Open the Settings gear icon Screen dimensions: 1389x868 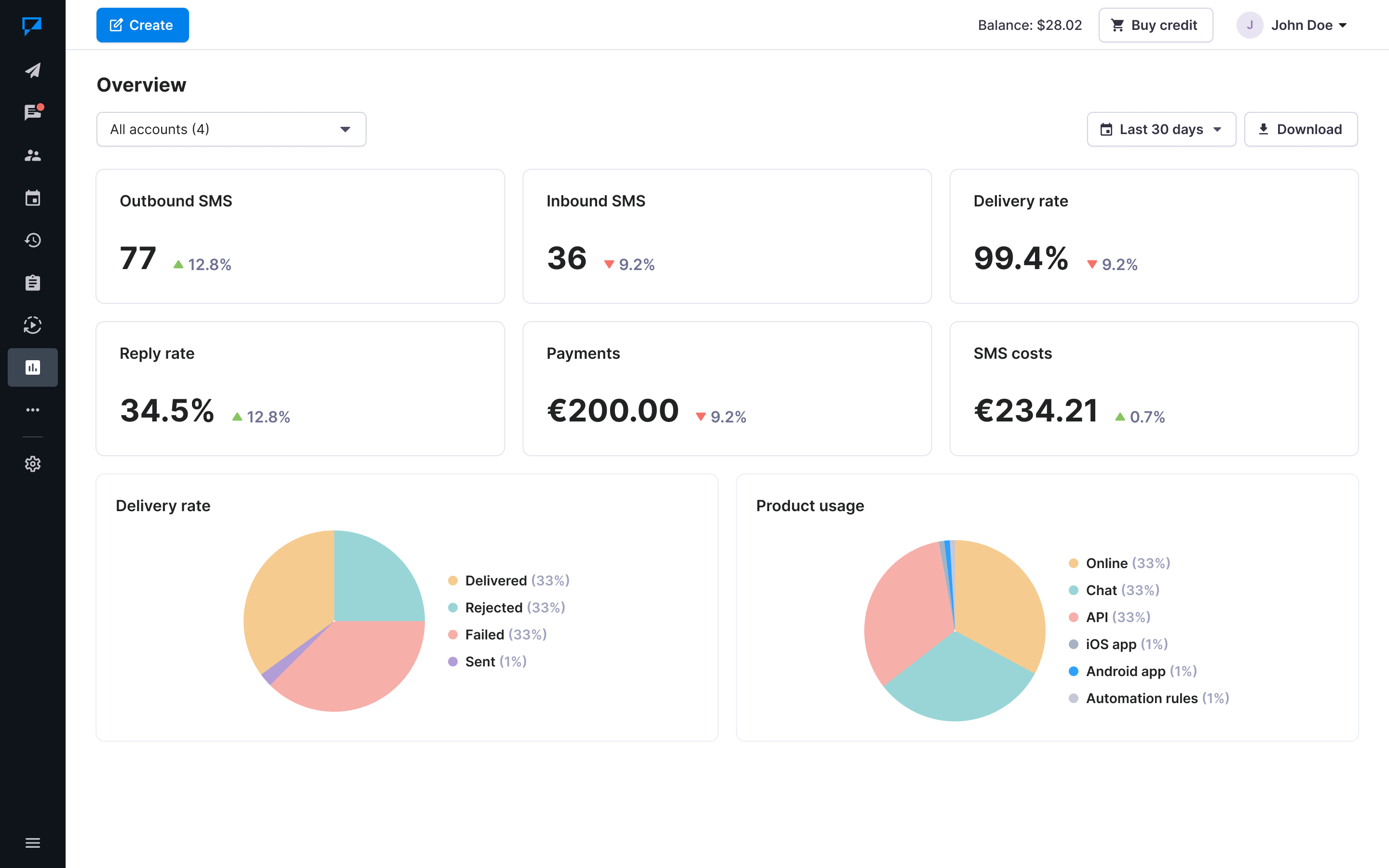[33, 464]
